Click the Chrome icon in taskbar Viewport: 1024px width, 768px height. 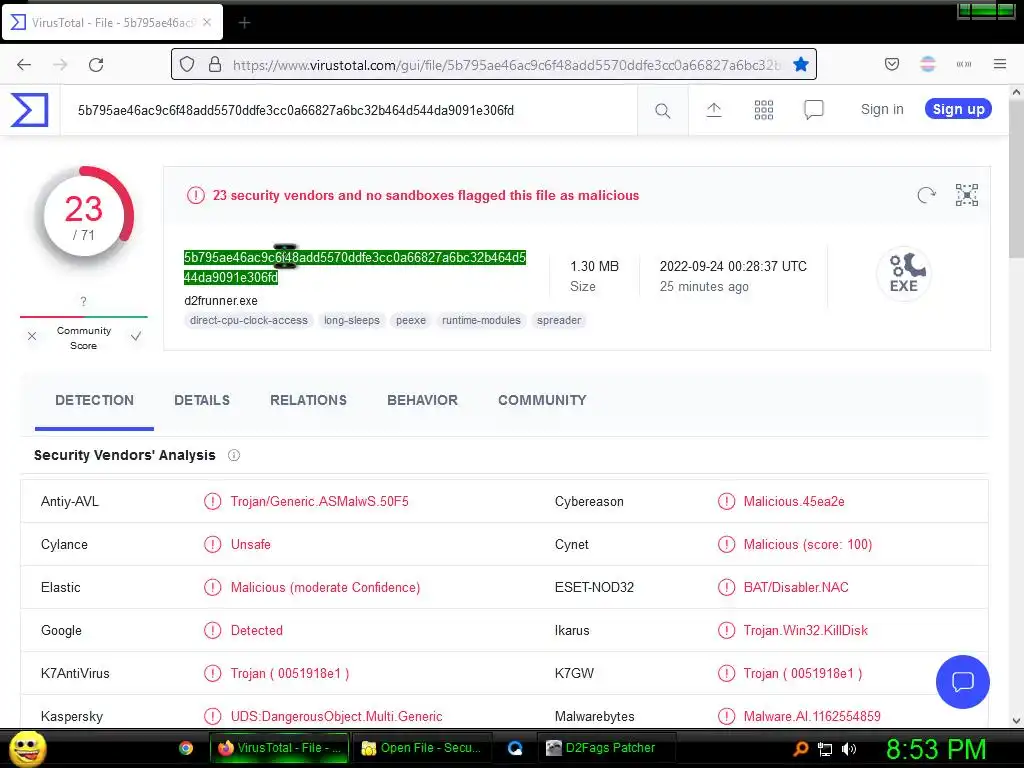point(186,748)
